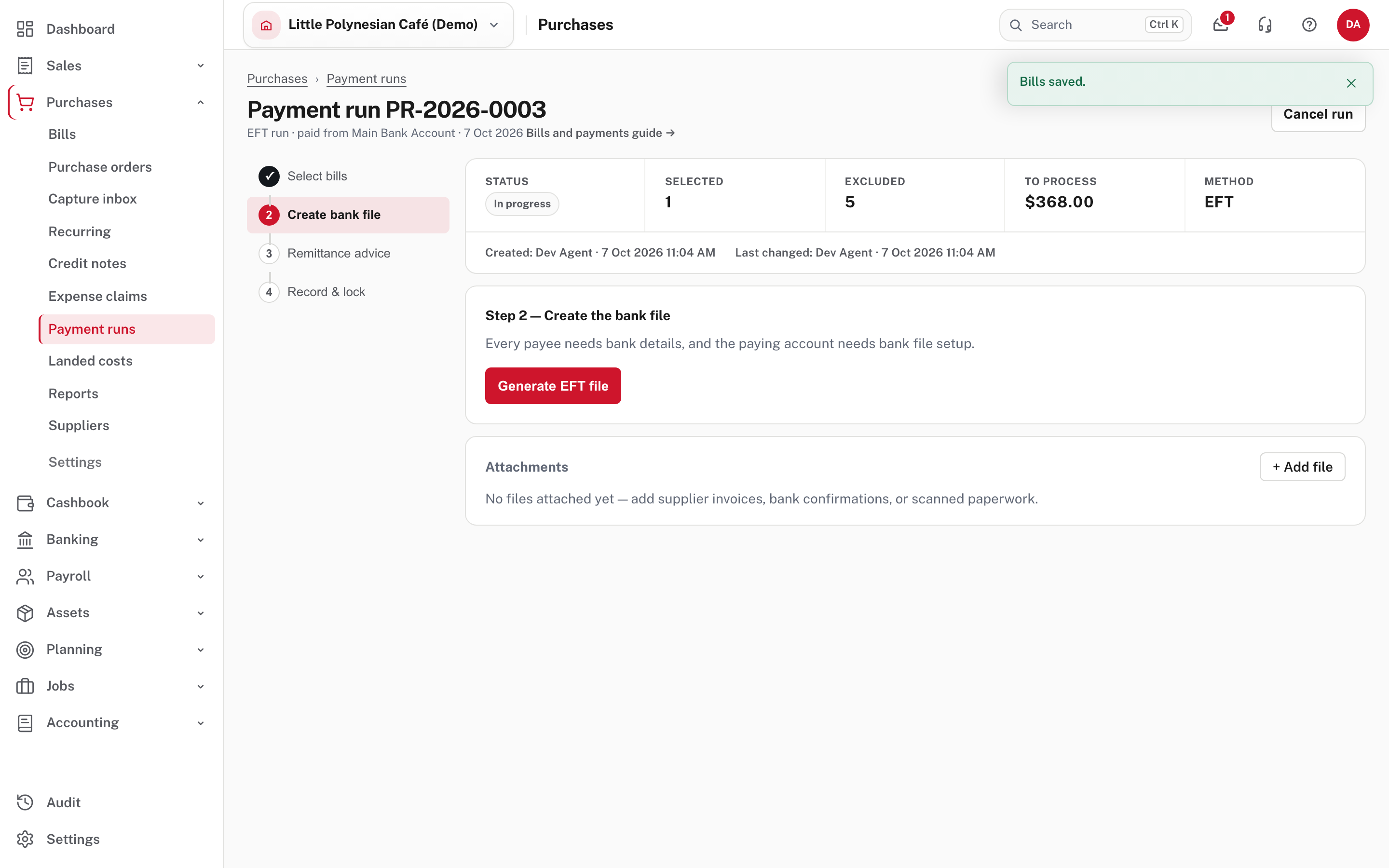1389x868 pixels.
Task: Open the Settings gear icon at bottom
Action: point(25,839)
